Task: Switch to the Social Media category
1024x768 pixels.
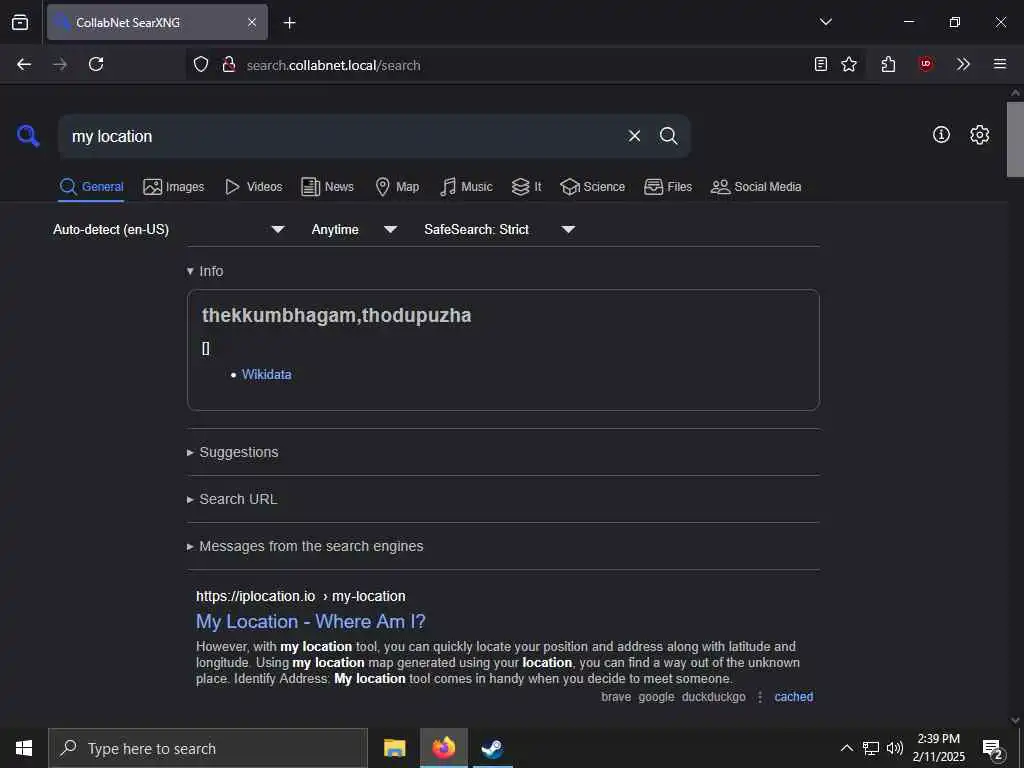Action: click(x=756, y=187)
